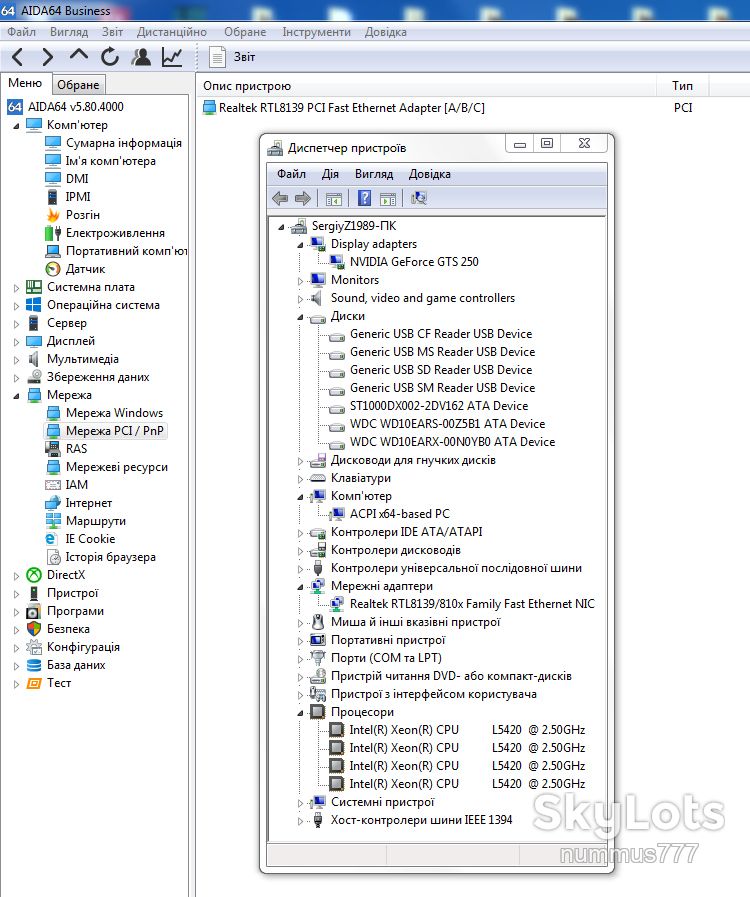Screen dimensions: 750x897
Task: Switch to the Обране sidebar tab
Action: pyautogui.click(x=78, y=85)
